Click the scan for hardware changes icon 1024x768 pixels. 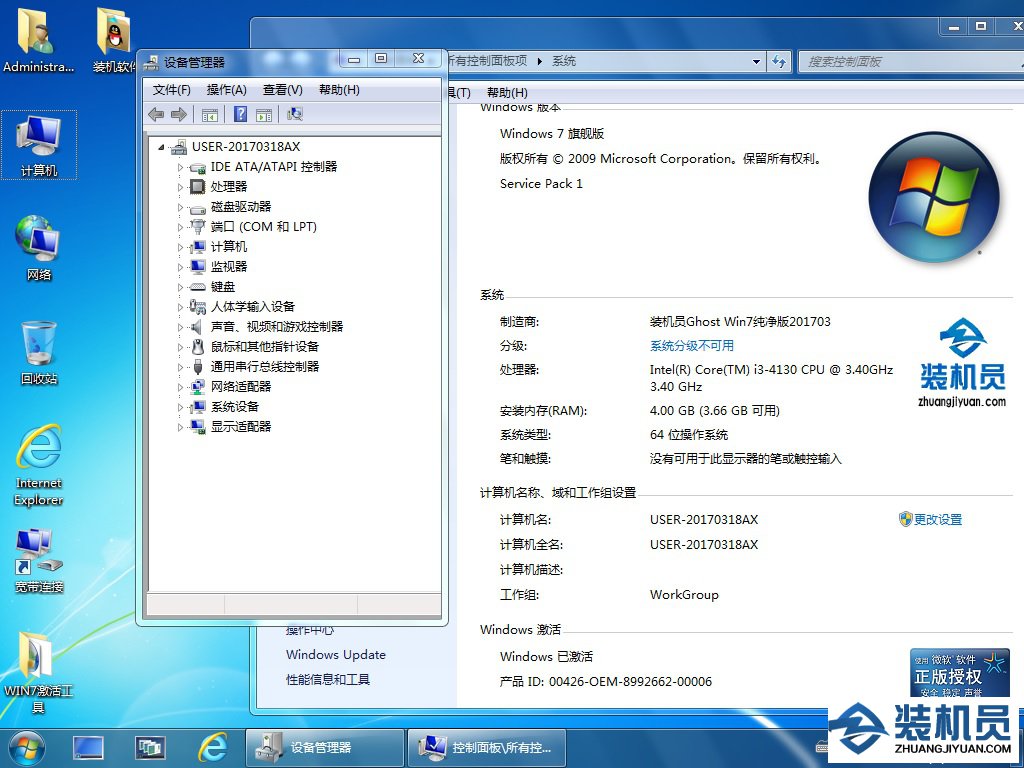pos(295,115)
